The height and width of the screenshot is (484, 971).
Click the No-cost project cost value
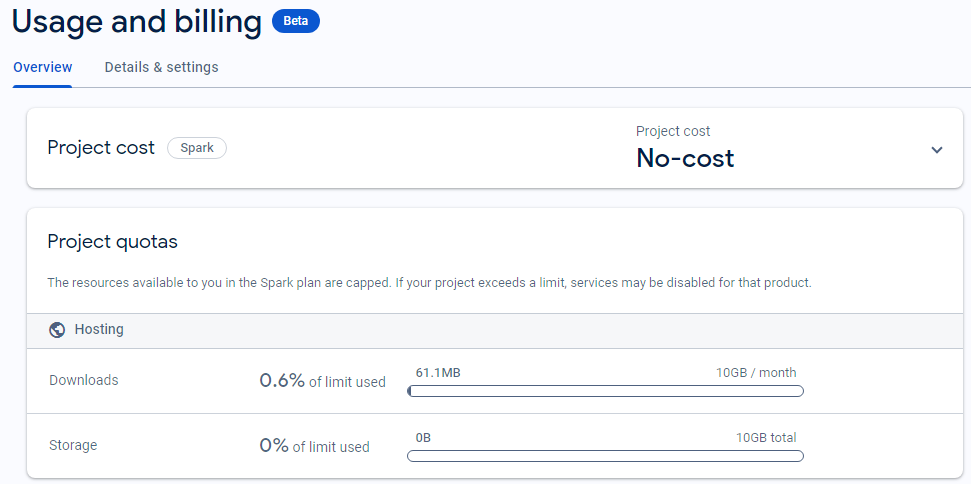pyautogui.click(x=685, y=158)
